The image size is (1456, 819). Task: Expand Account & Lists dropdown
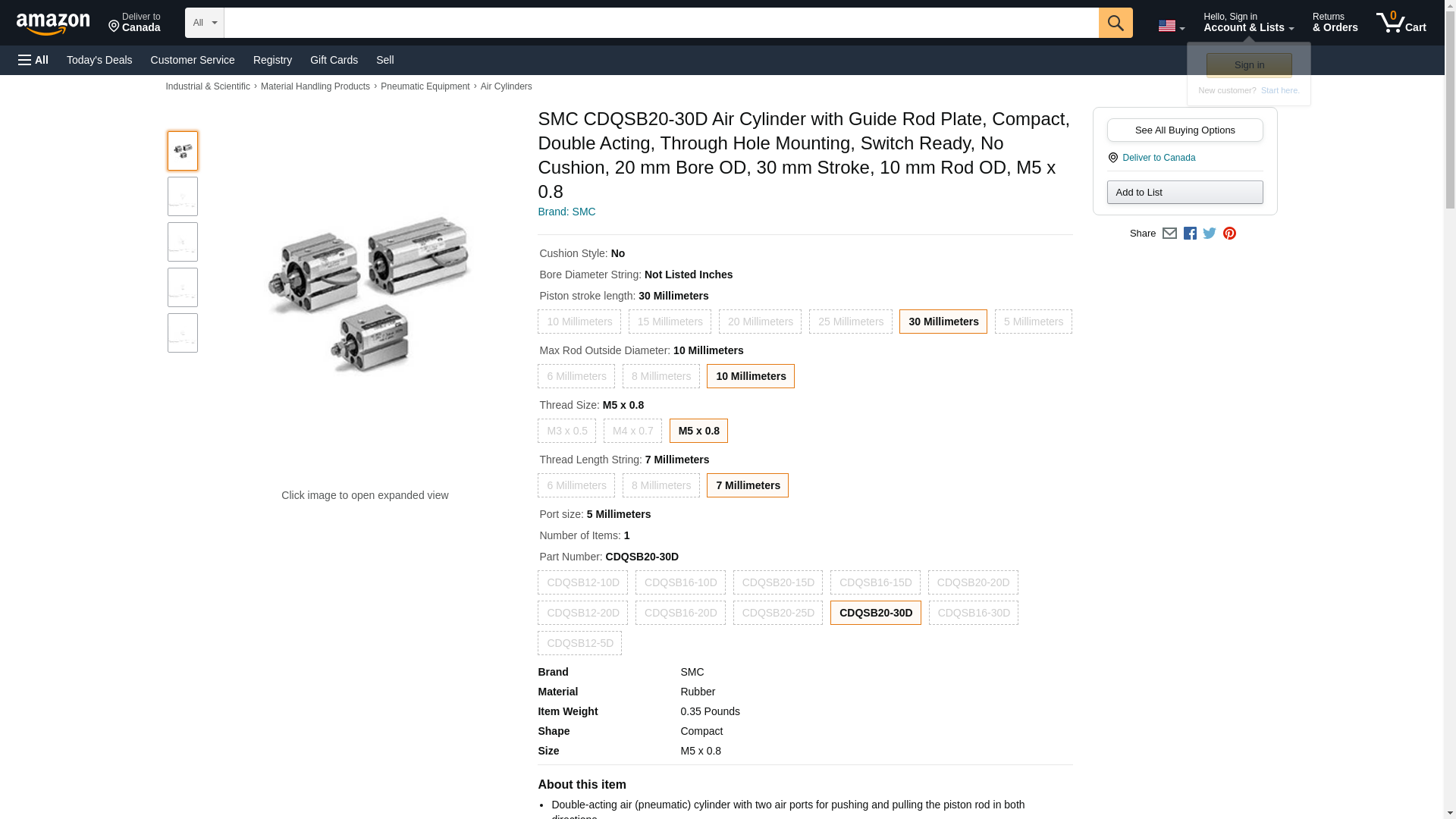[x=1248, y=23]
